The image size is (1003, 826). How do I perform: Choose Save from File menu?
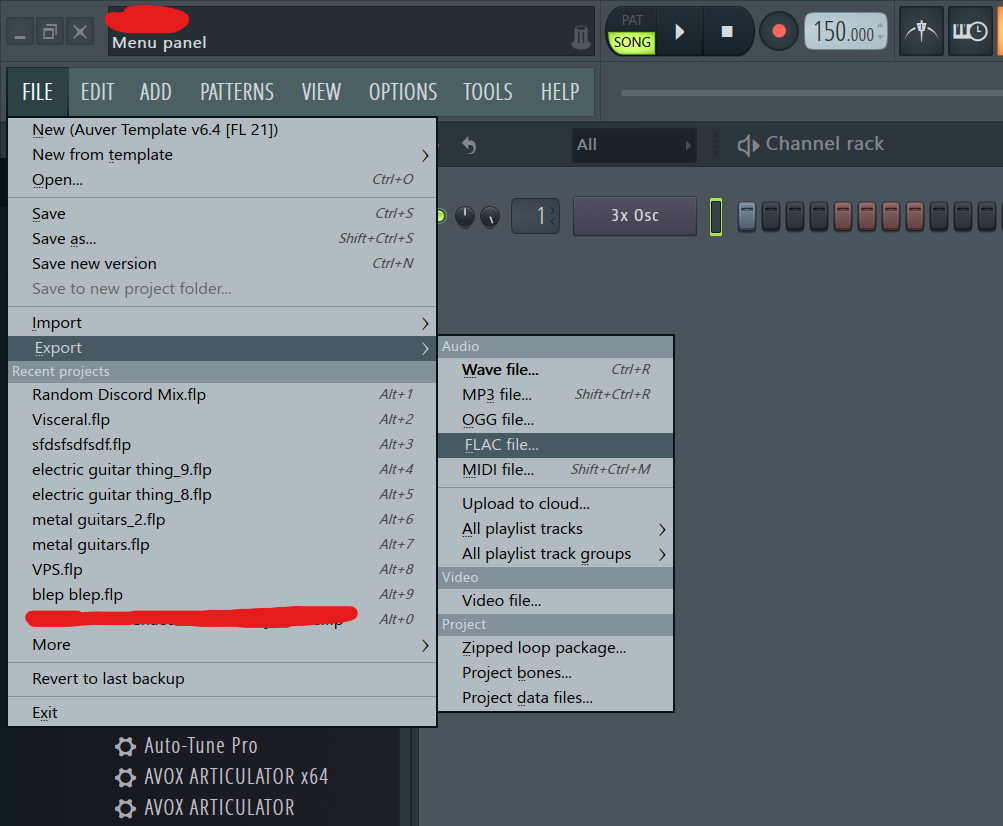click(223, 214)
